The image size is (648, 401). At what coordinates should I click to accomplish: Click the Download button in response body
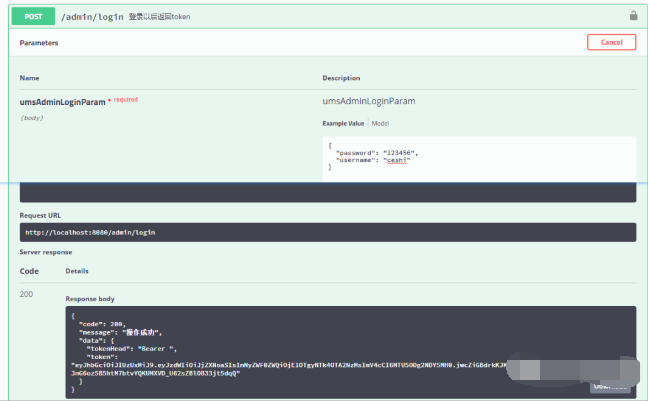tap(610, 386)
